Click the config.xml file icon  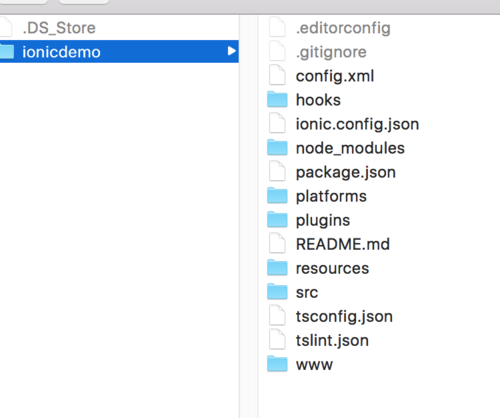(x=277, y=75)
